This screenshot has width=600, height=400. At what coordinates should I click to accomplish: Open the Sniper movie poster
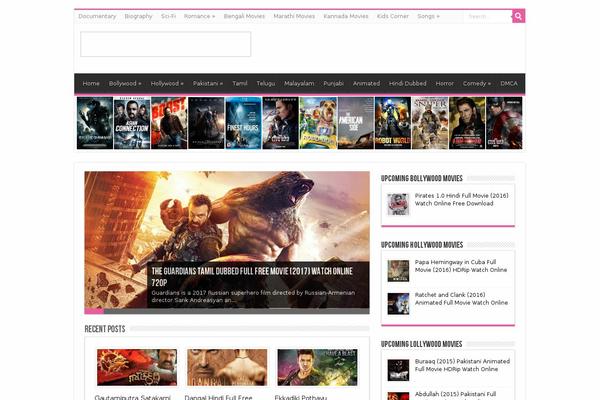[x=430, y=123]
